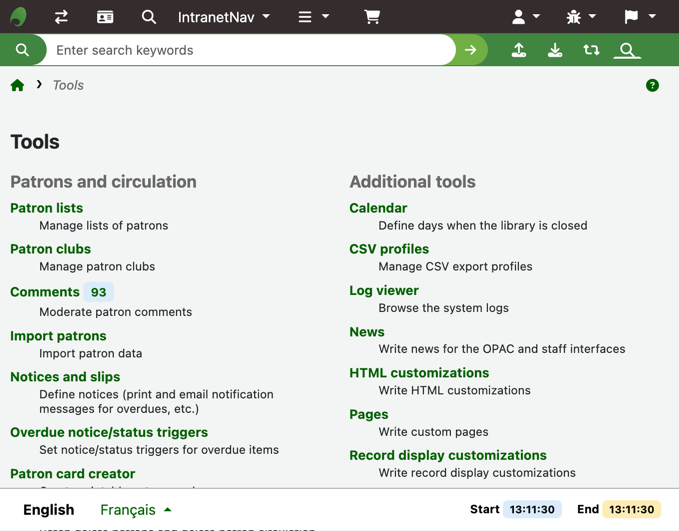Open the green help question mark
Screen dimensions: 679x531
tap(652, 86)
